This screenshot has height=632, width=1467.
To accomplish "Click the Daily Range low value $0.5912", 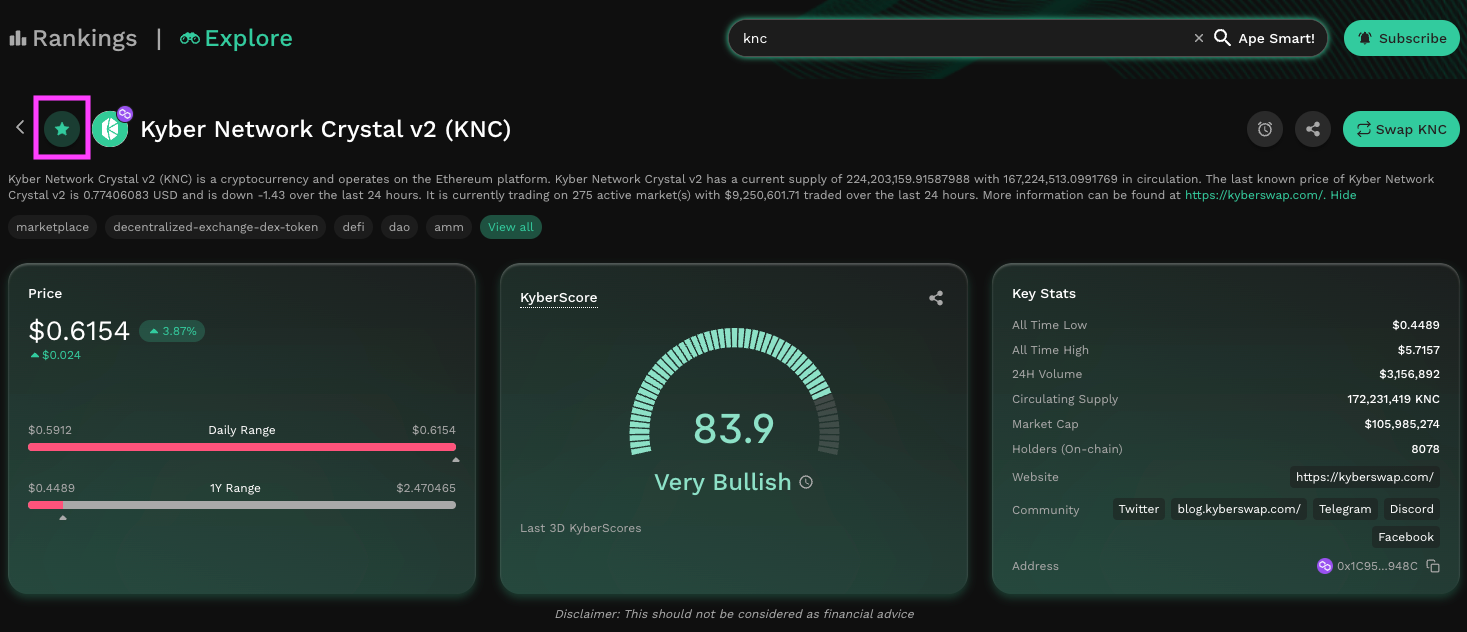I will click(x=50, y=430).
